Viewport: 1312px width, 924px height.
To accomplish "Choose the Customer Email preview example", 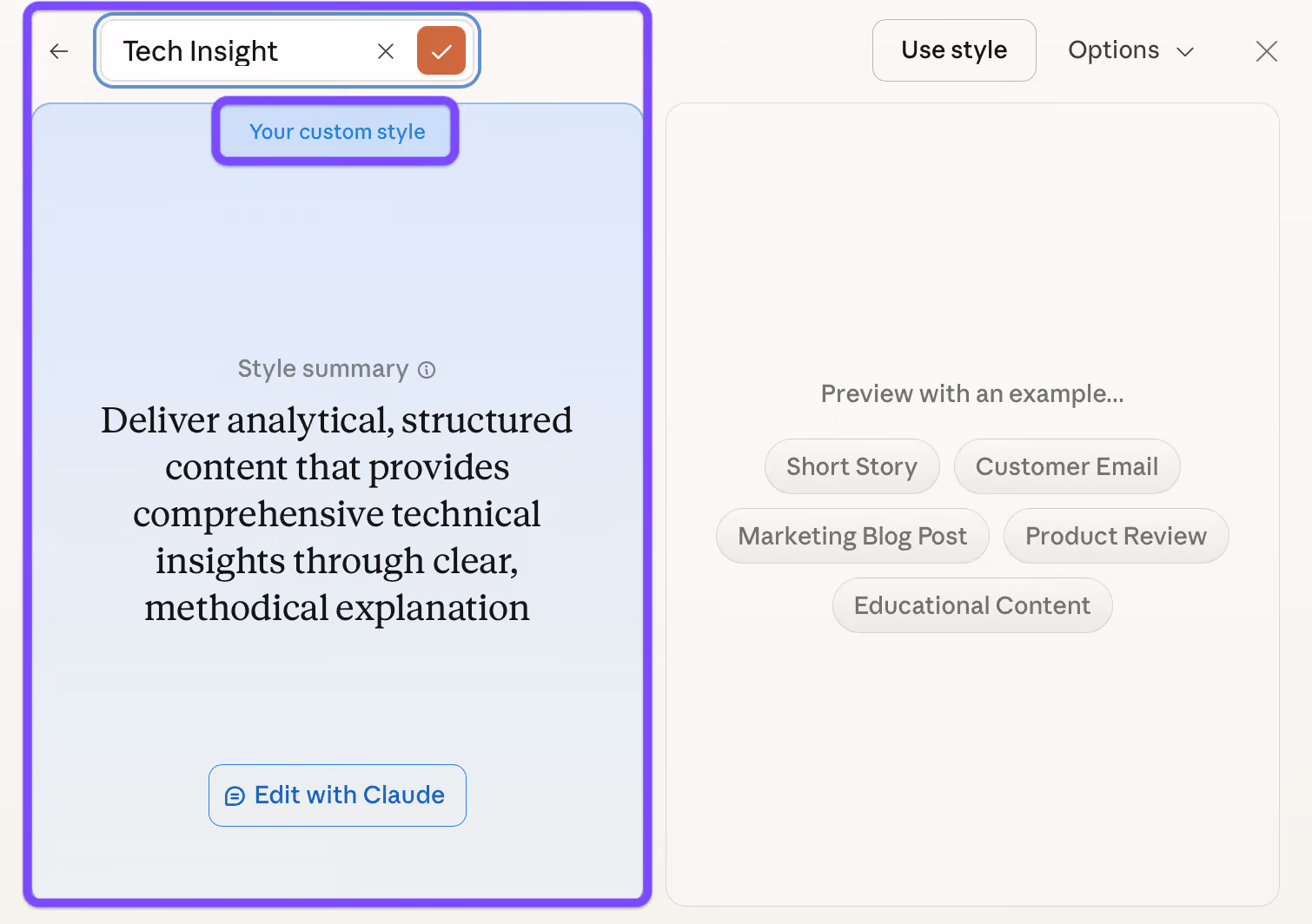I will pyautogui.click(x=1067, y=466).
